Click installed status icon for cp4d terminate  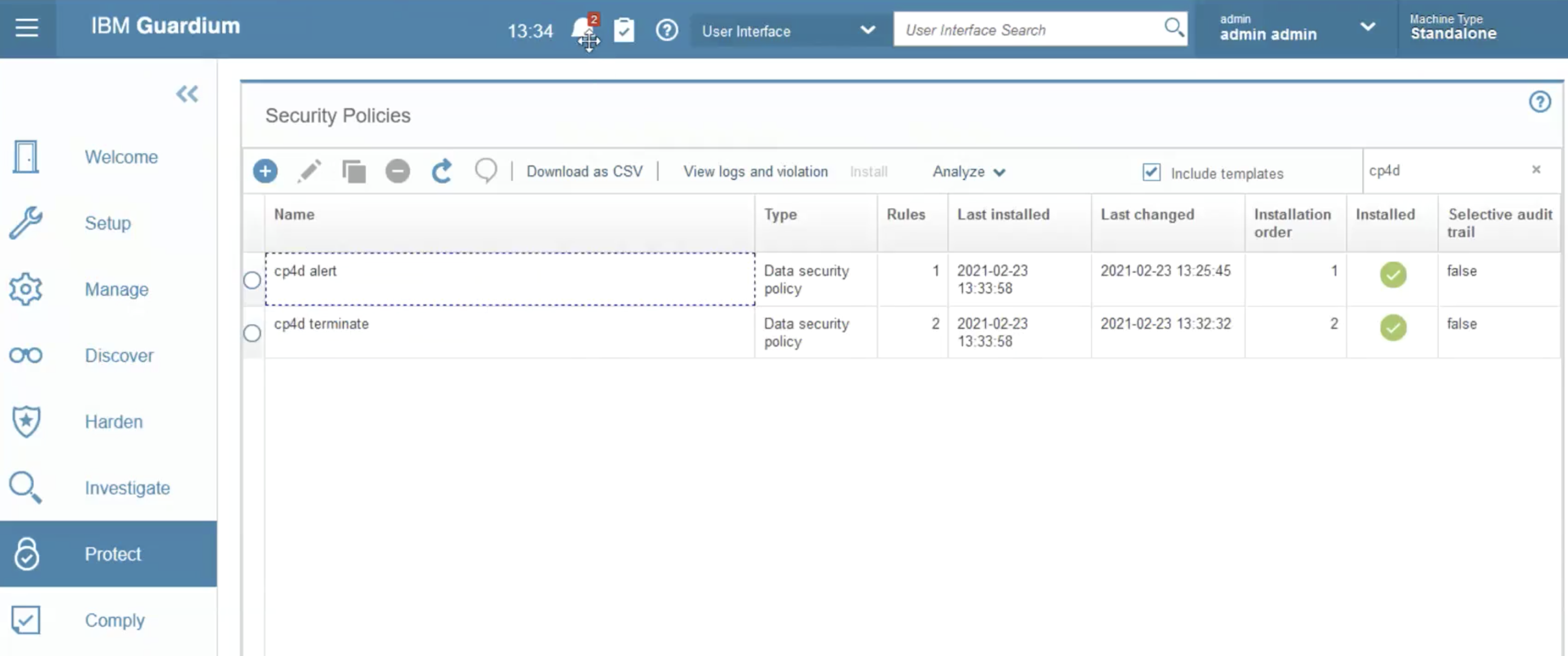[1393, 327]
